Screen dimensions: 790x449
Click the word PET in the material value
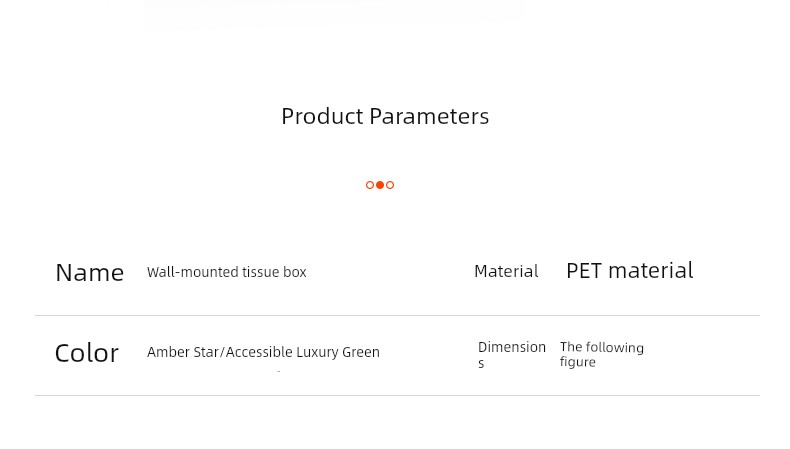click(584, 271)
